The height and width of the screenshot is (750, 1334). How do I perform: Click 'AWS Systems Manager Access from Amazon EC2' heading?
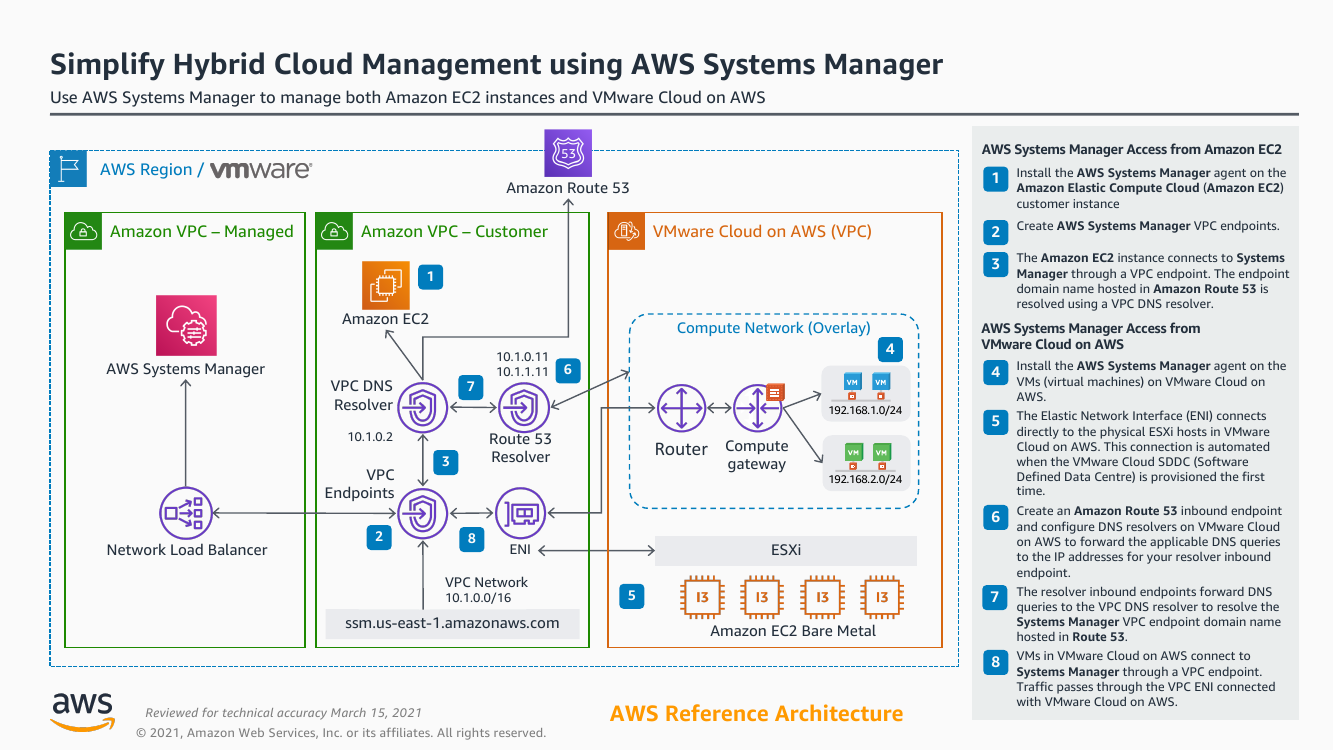[1131, 149]
